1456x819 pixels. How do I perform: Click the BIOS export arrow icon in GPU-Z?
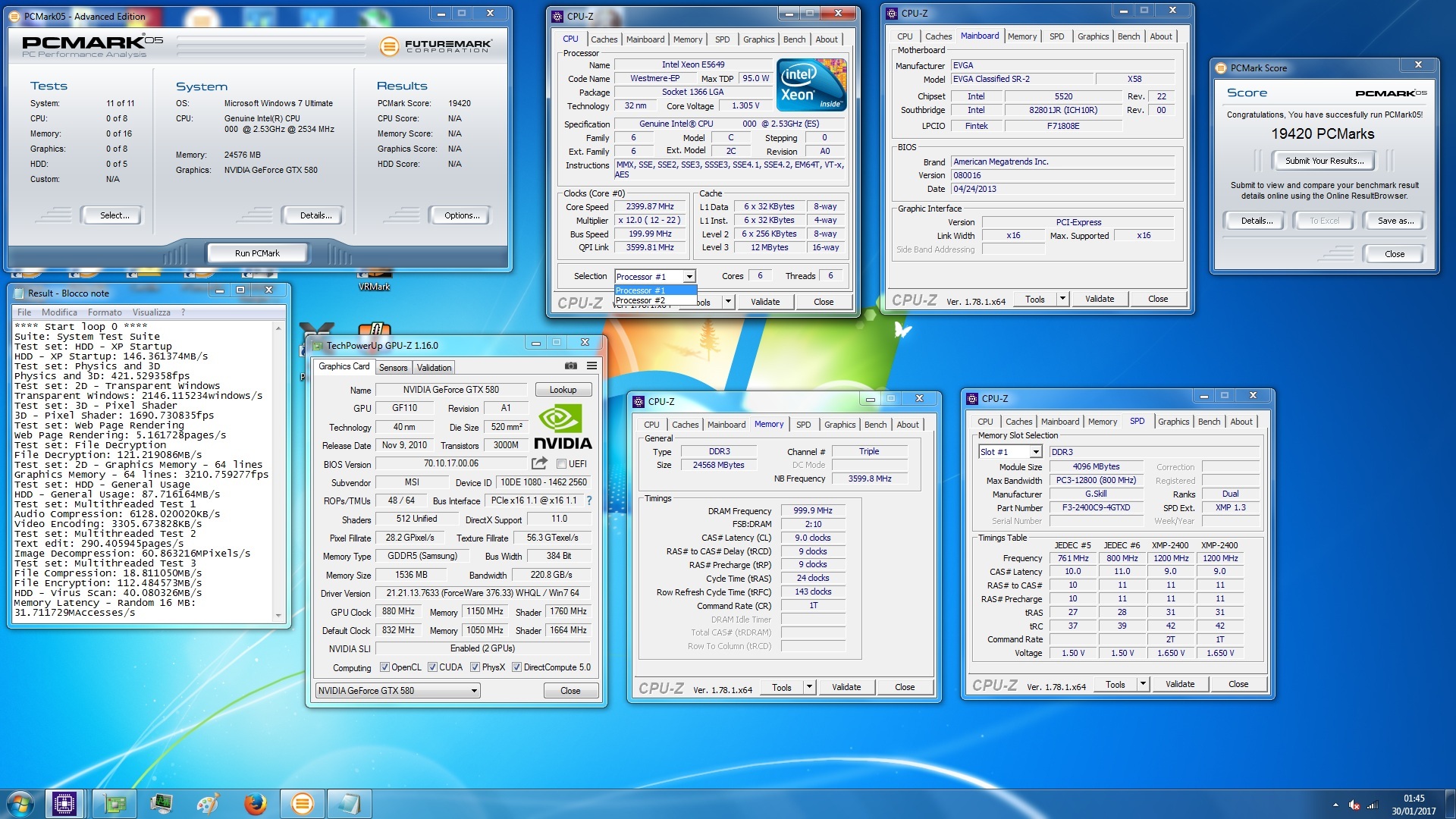[539, 463]
